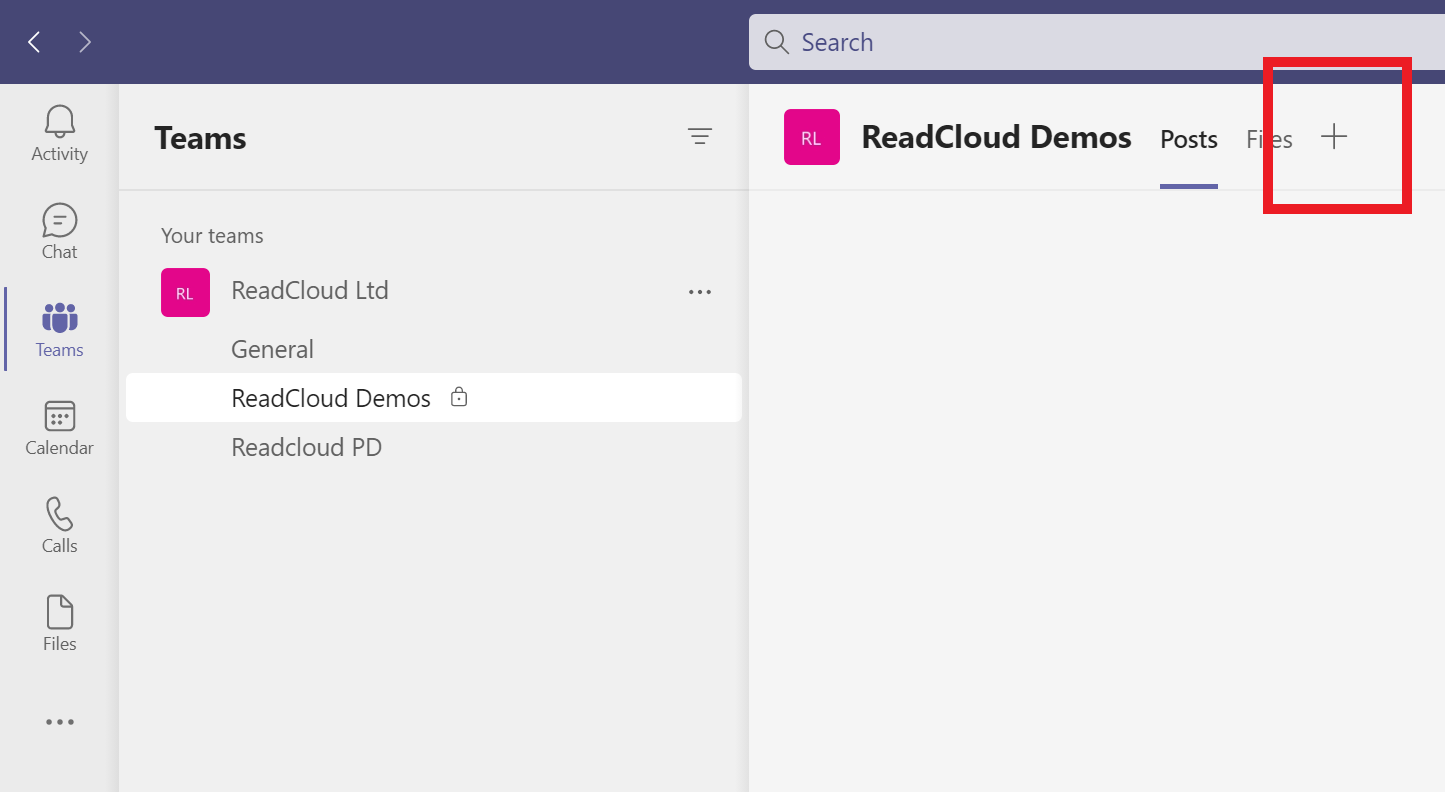Open the Activity feed
The width and height of the screenshot is (1445, 792).
point(59,133)
